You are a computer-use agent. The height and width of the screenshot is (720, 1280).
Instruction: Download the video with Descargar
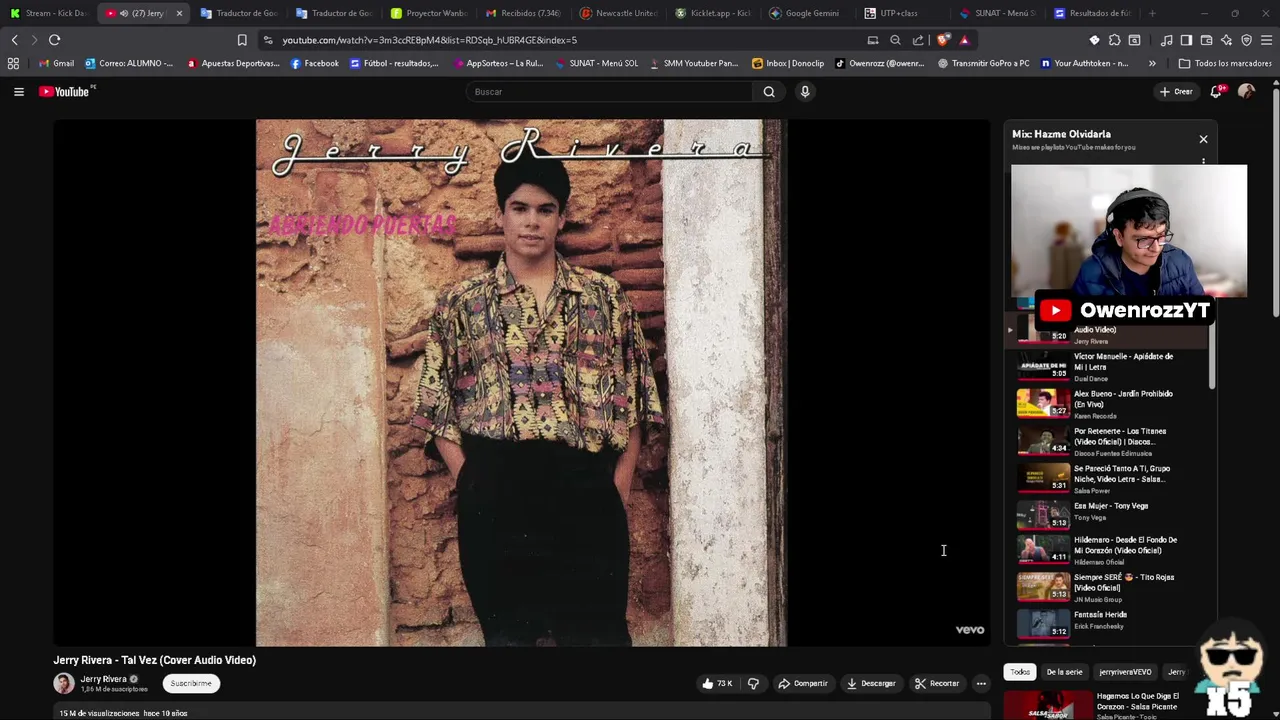[x=871, y=684]
